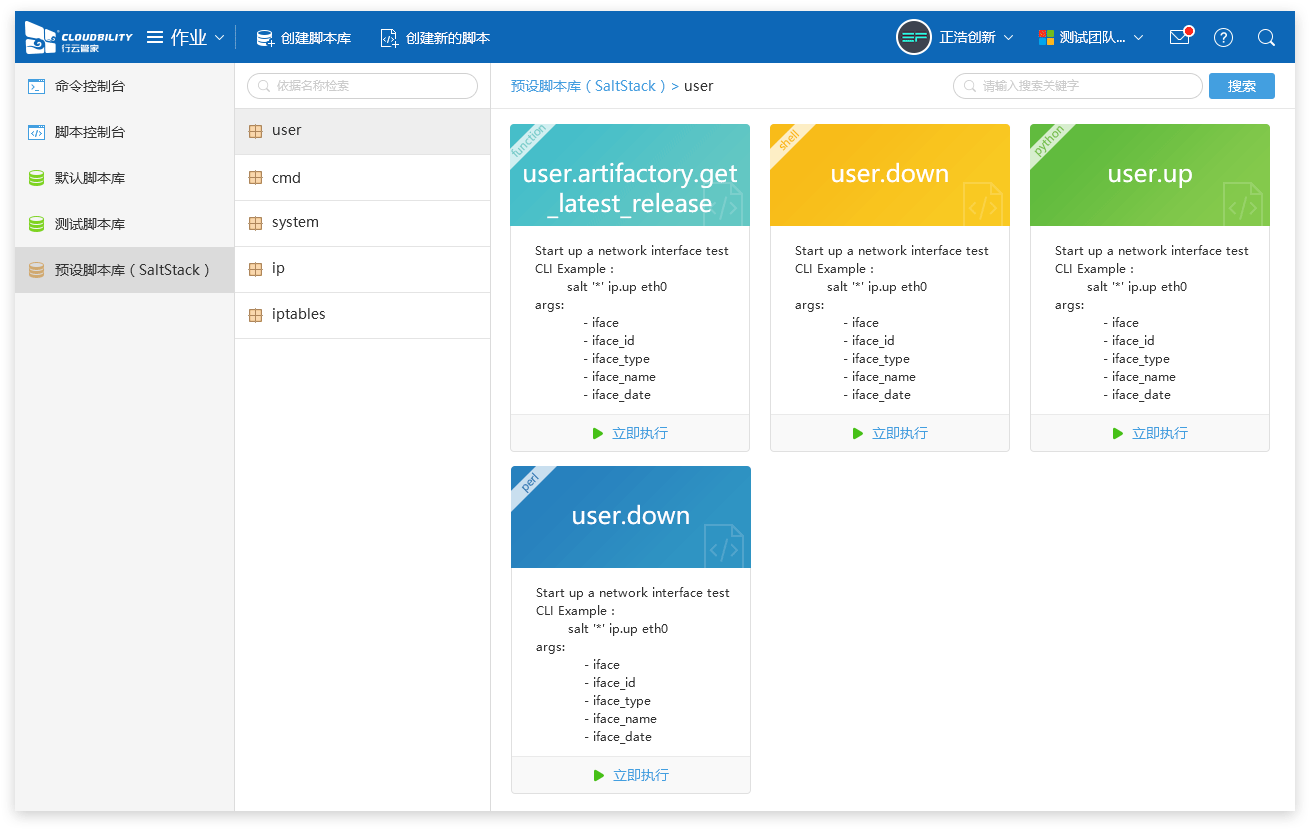This screenshot has width=1311, height=831.
Task: Select 默认脚本库 in sidebar
Action: point(90,178)
